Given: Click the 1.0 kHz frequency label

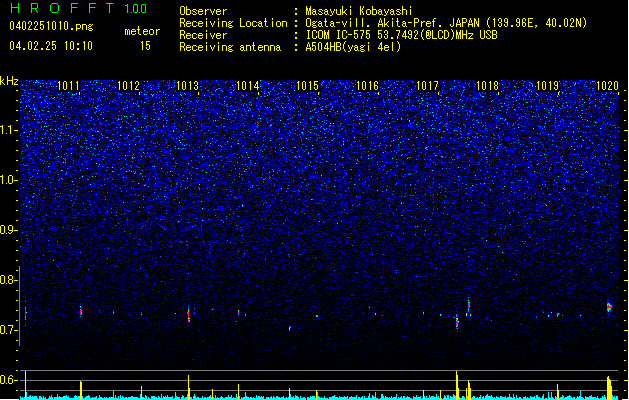Looking at the screenshot, I should (x=9, y=180).
